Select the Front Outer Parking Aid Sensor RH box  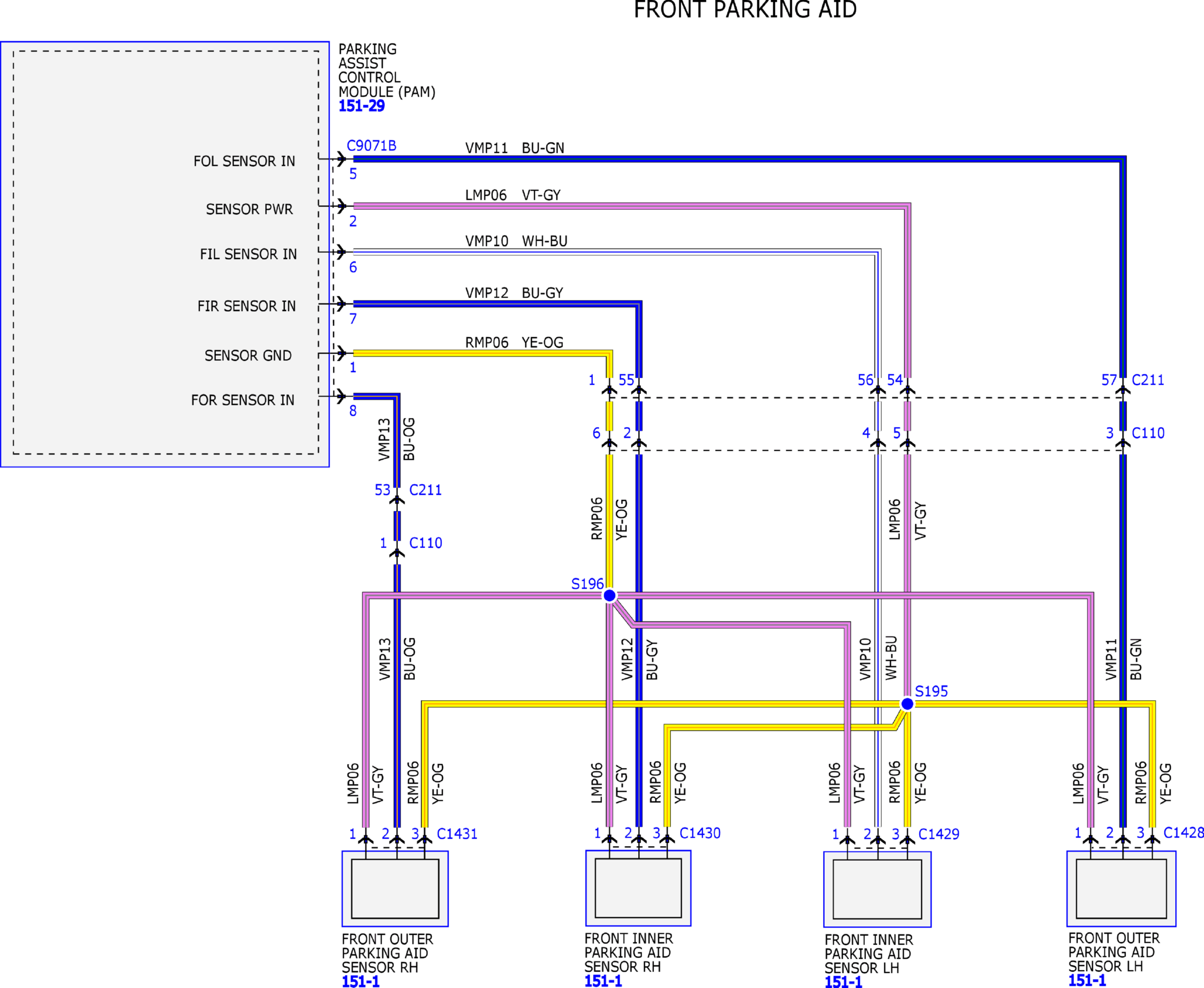(395, 889)
